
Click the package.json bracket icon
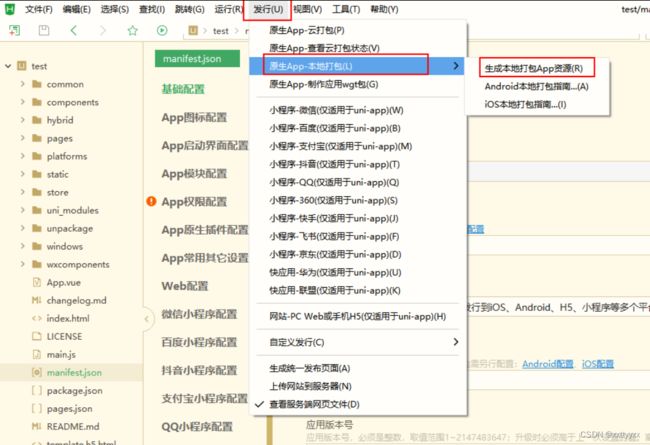coord(37,391)
